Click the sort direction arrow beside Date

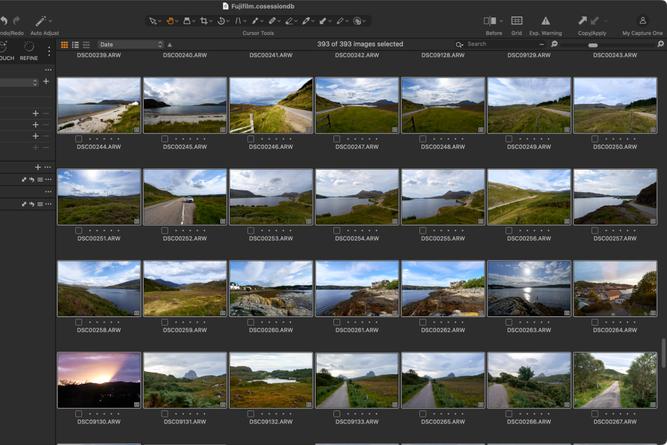tap(169, 45)
